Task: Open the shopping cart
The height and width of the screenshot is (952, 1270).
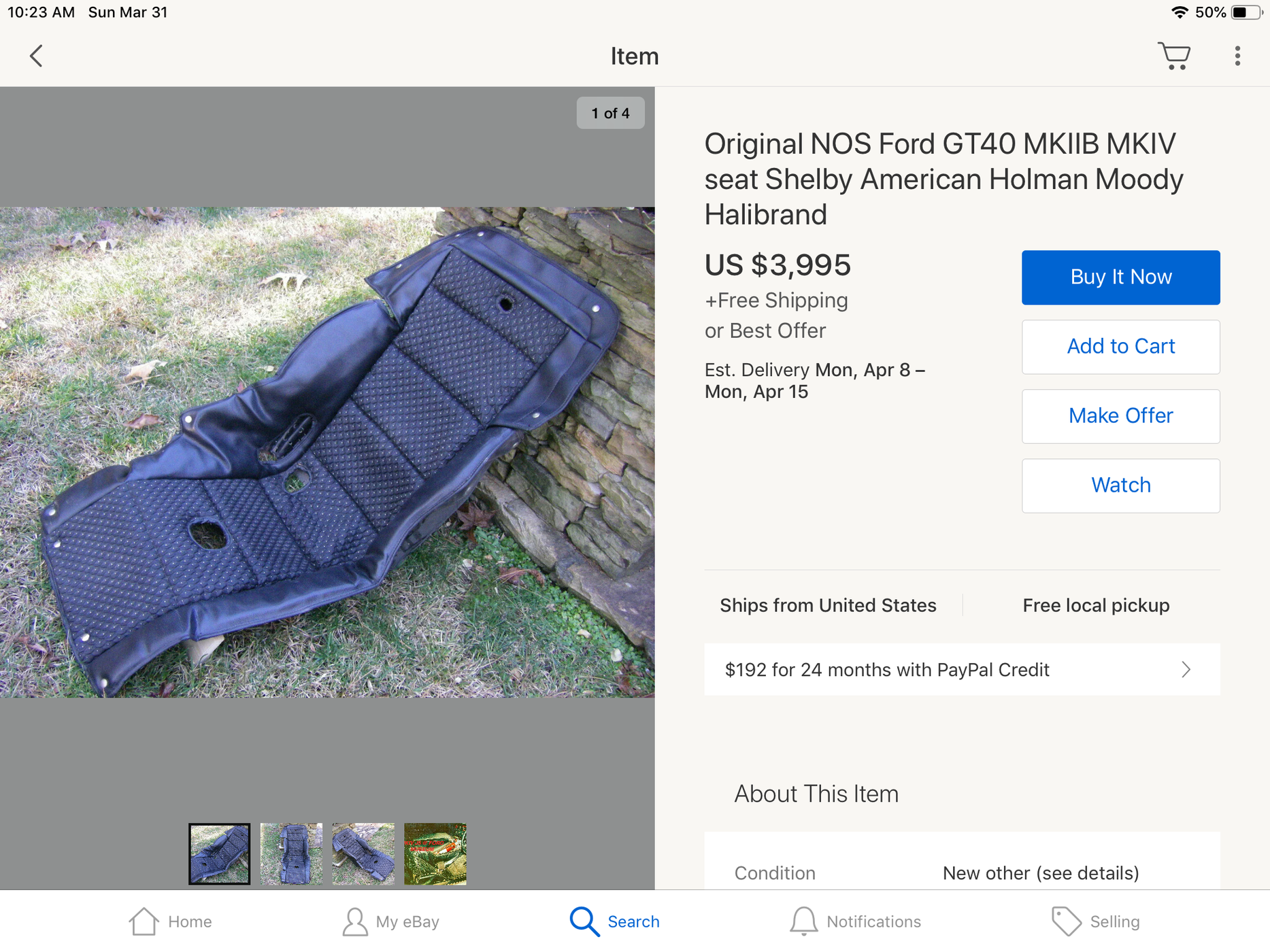Action: point(1174,56)
